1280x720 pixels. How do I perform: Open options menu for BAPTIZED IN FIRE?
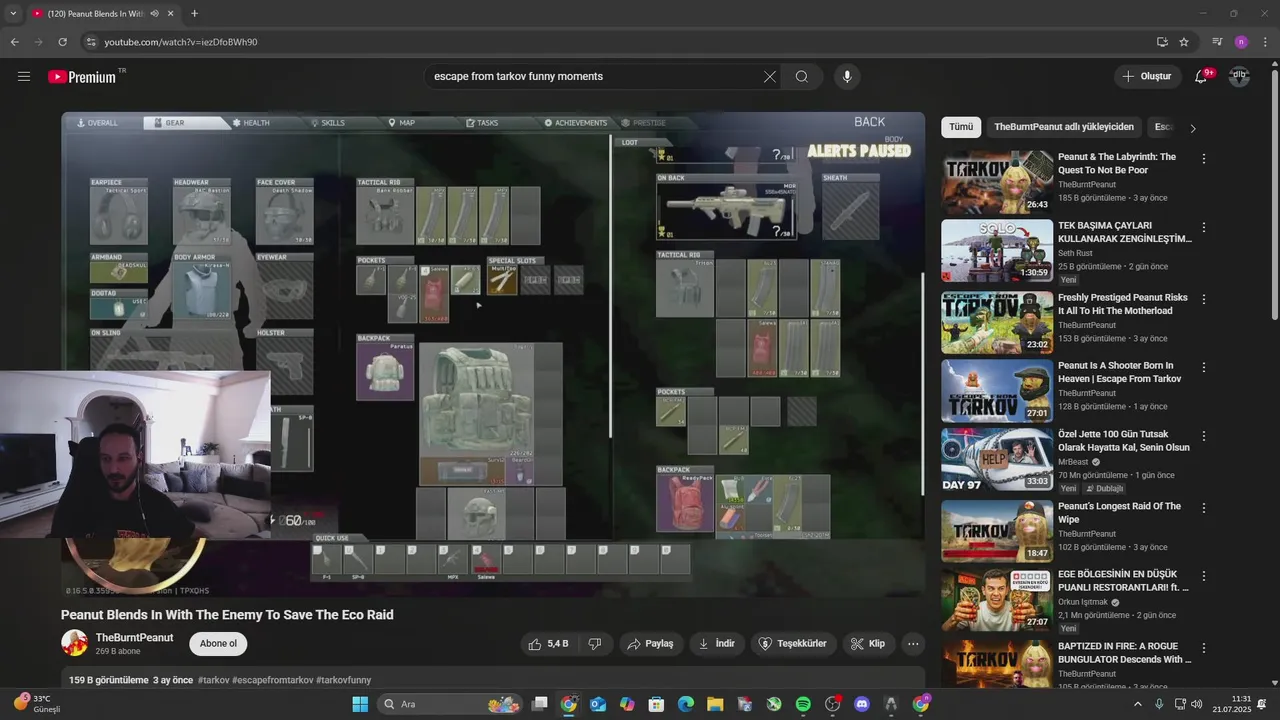1204,648
